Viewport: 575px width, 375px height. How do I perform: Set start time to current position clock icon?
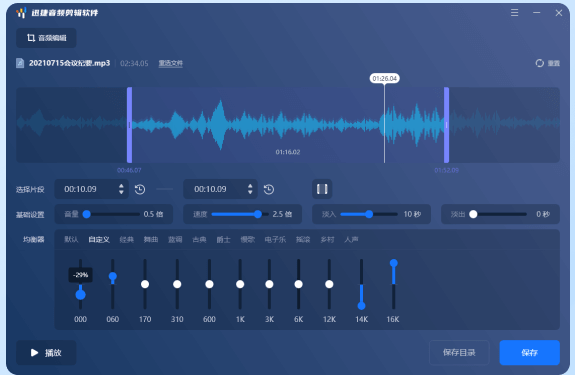pyautogui.click(x=140, y=189)
